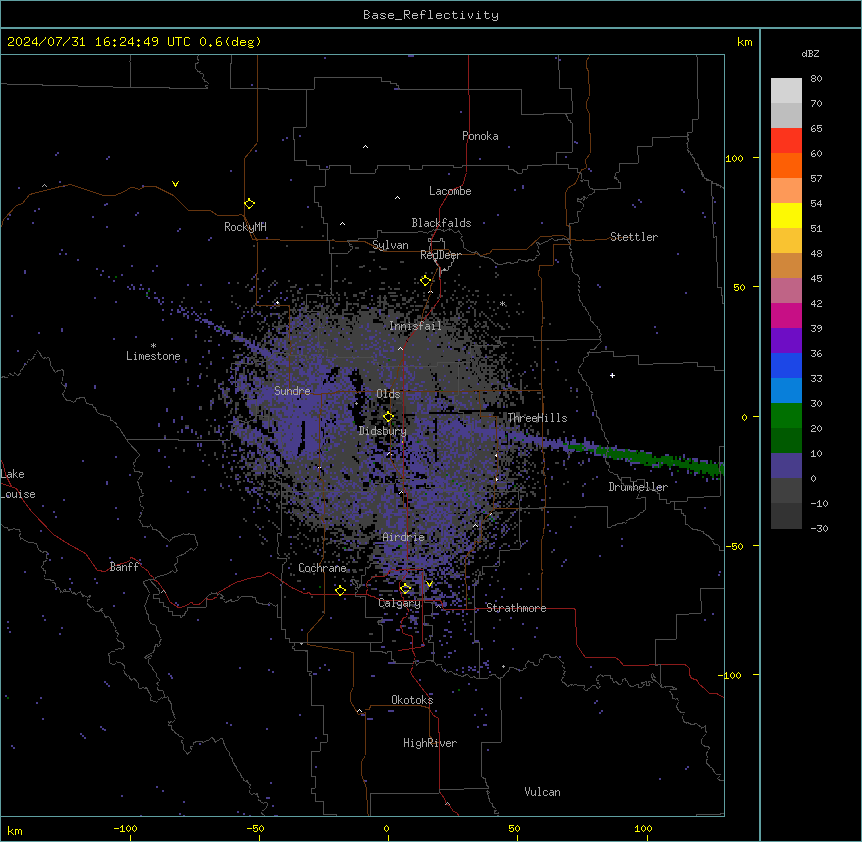
Task: Pick the dark gray -10 to -30 legend swatch
Action: 786,516
